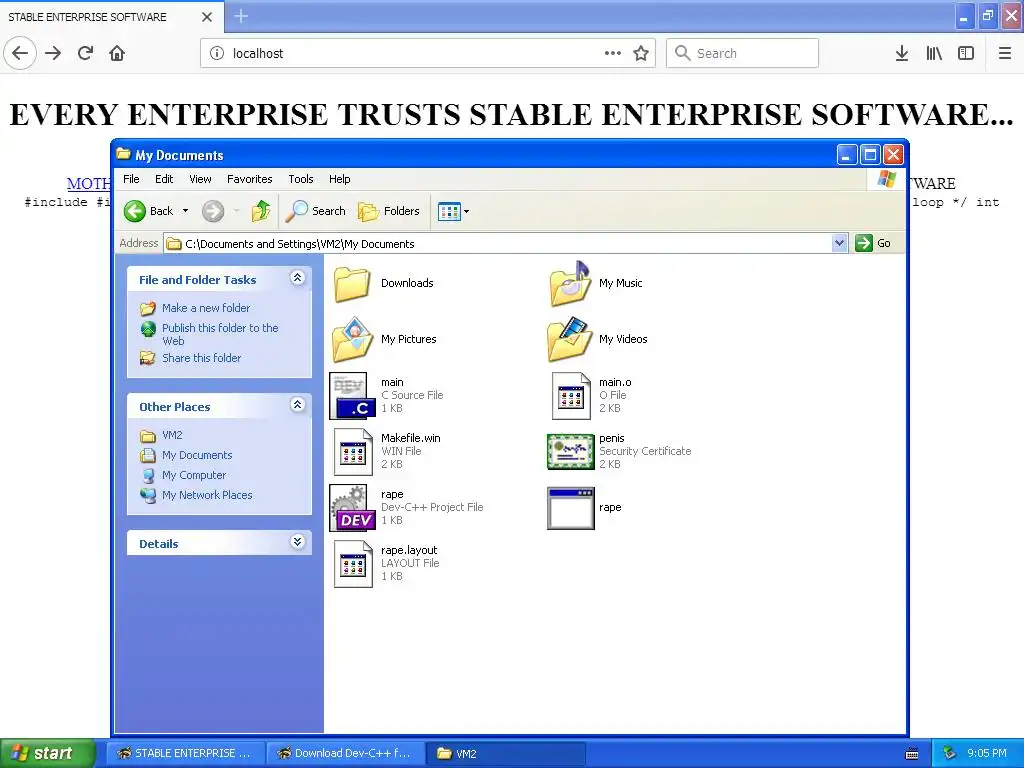
Task: Show site information for localhost
Action: point(217,53)
